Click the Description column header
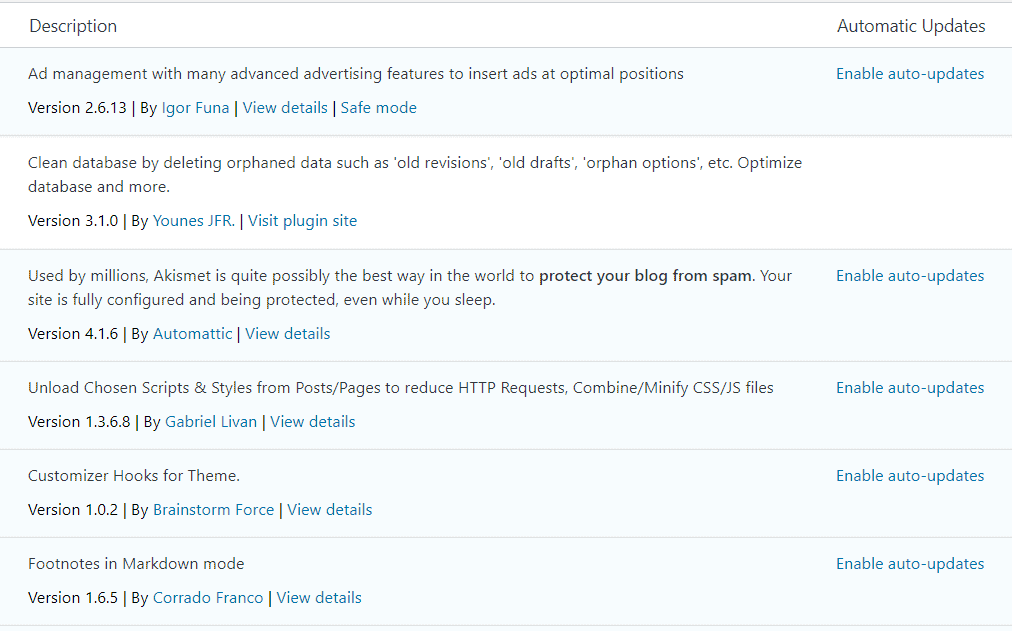The image size is (1012, 631). [x=73, y=26]
